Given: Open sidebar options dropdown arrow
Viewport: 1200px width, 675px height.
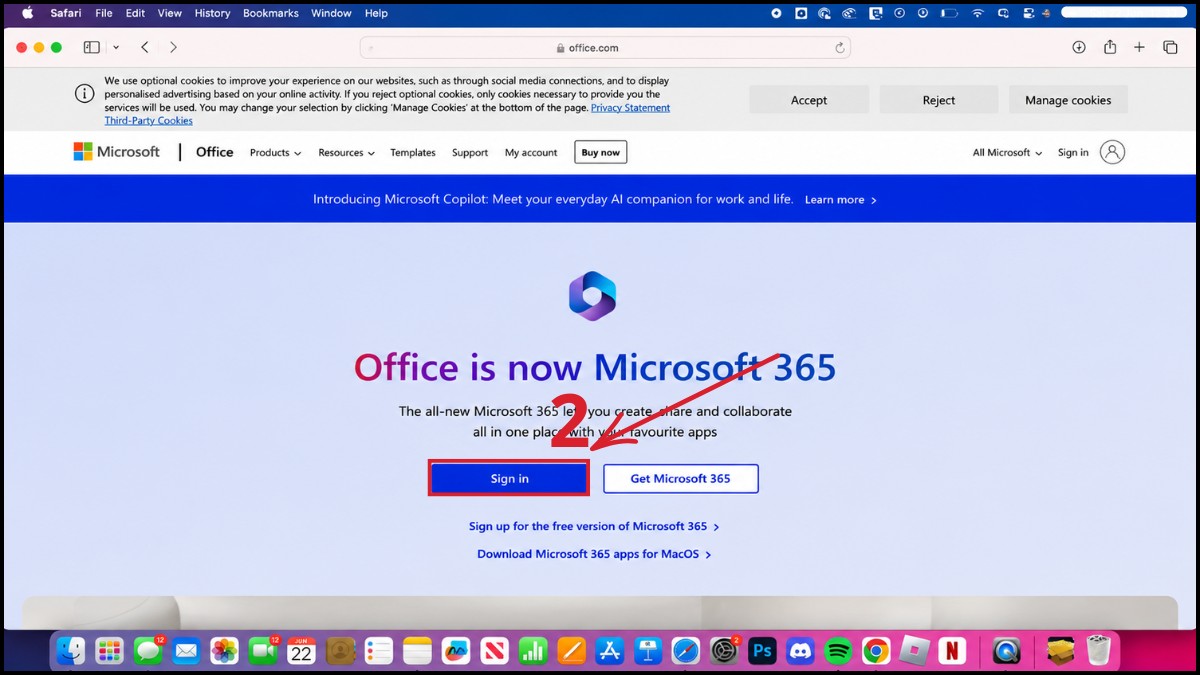Looking at the screenshot, I should click(116, 47).
